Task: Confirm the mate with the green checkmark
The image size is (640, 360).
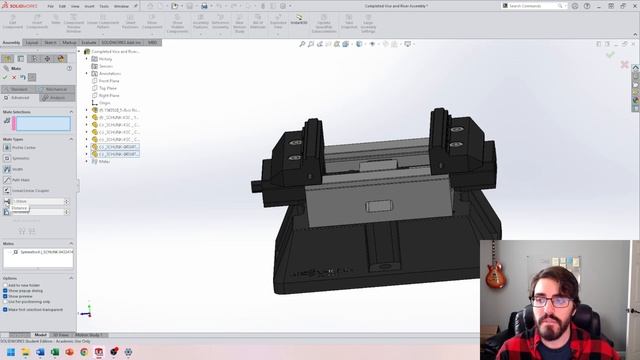Action: click(x=5, y=77)
